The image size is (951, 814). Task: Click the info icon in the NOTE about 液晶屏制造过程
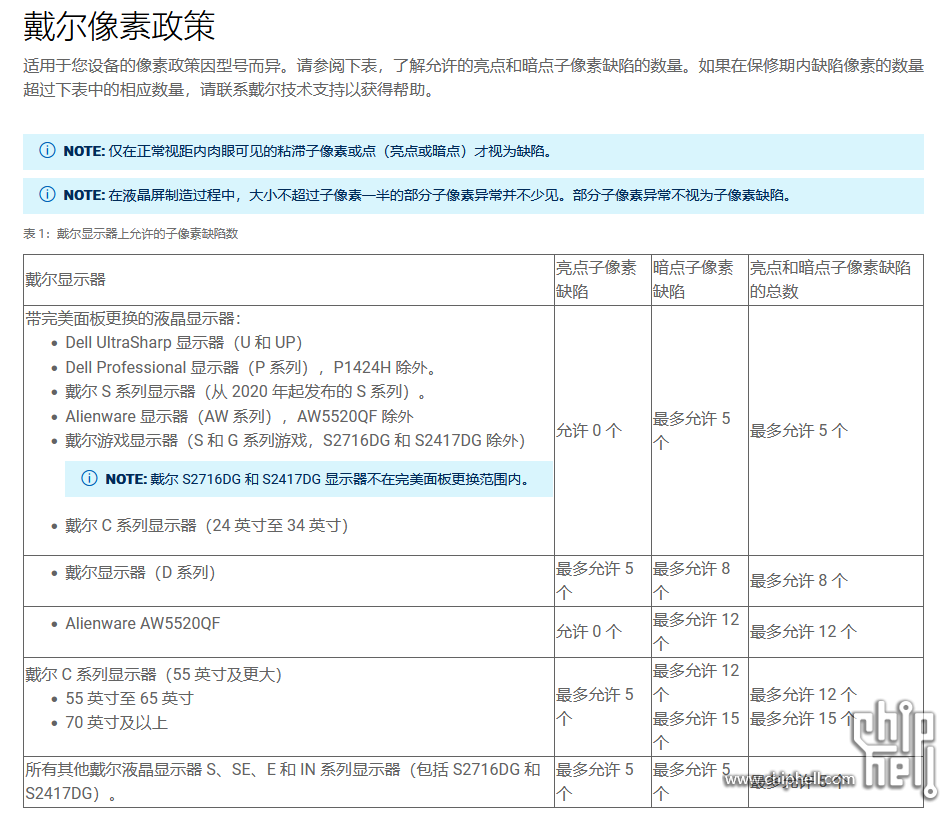[x=47, y=195]
